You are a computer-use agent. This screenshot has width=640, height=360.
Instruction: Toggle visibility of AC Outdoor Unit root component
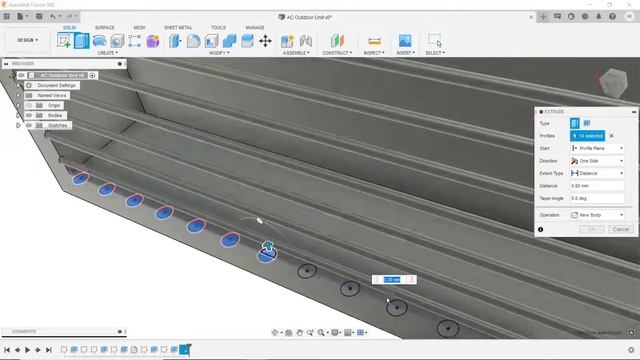[x=21, y=76]
